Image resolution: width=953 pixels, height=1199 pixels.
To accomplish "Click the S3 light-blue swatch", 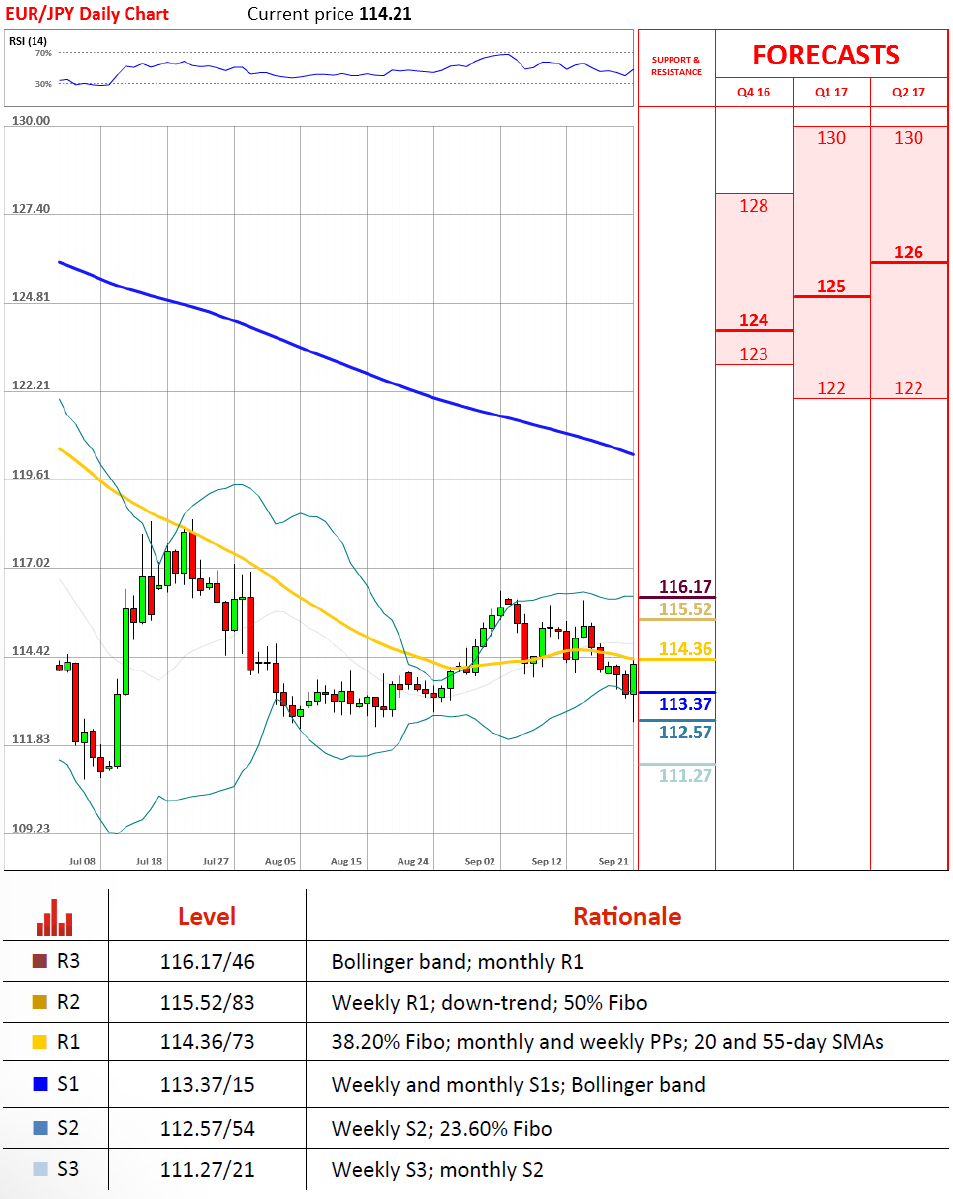I will [41, 1168].
